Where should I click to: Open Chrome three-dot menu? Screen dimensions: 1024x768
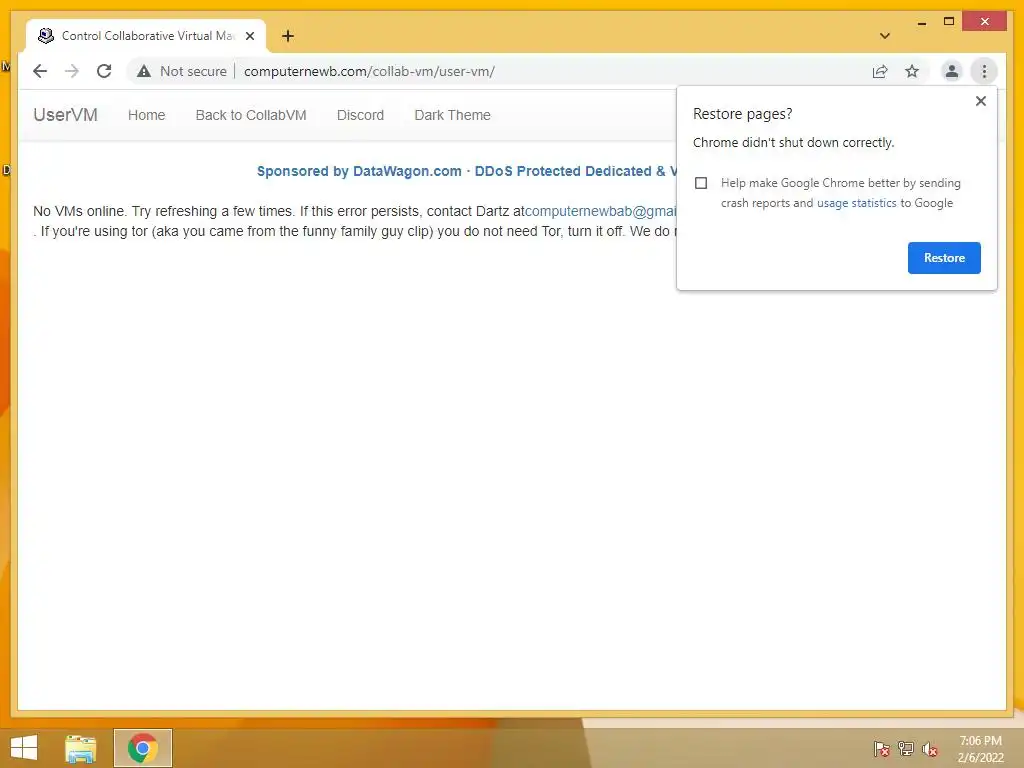[984, 71]
